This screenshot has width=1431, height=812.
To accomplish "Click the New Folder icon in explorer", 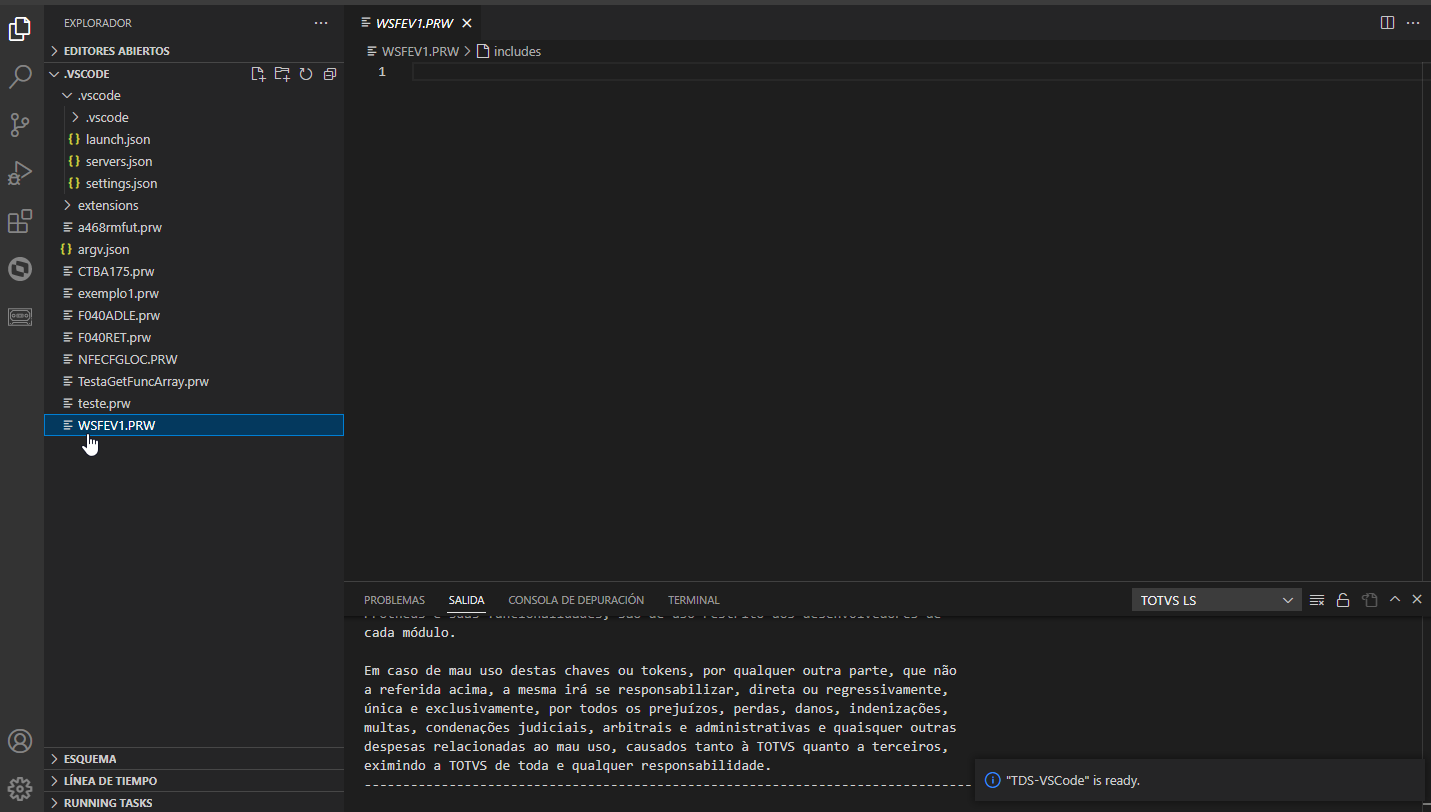I will tap(282, 74).
